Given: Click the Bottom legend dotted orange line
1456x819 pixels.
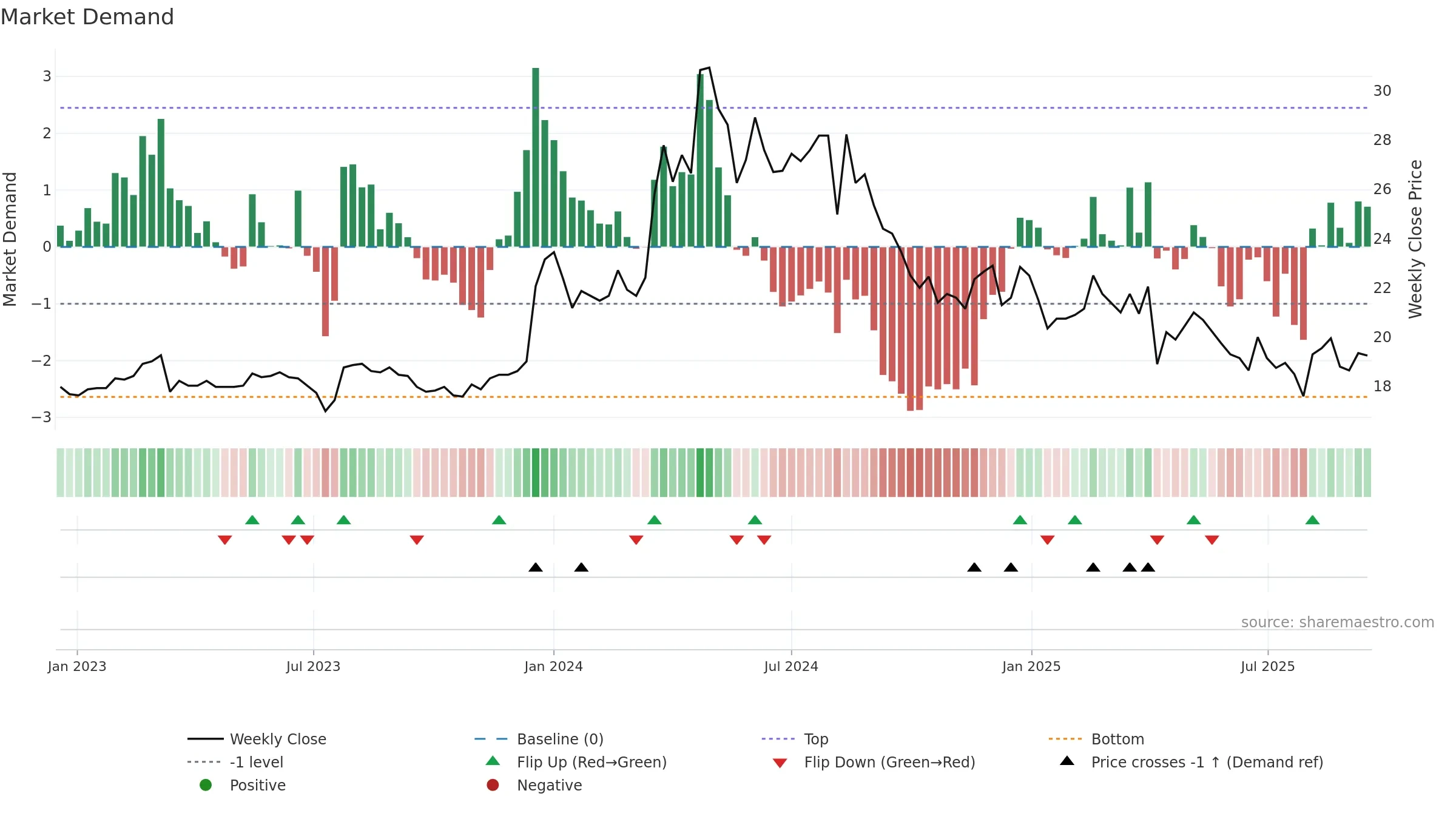Looking at the screenshot, I should click(1065, 739).
